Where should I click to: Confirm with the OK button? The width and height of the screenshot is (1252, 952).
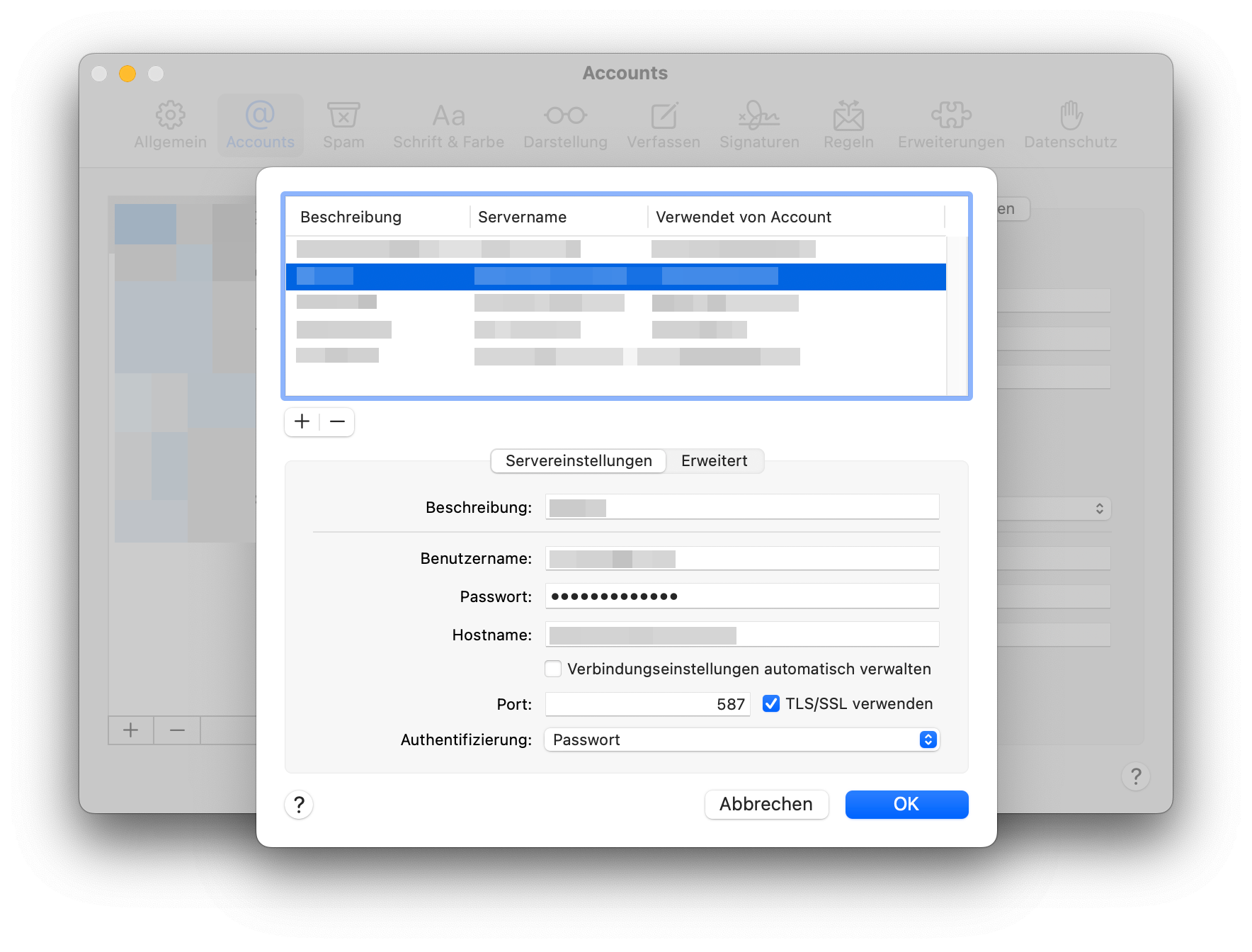pyautogui.click(x=906, y=805)
